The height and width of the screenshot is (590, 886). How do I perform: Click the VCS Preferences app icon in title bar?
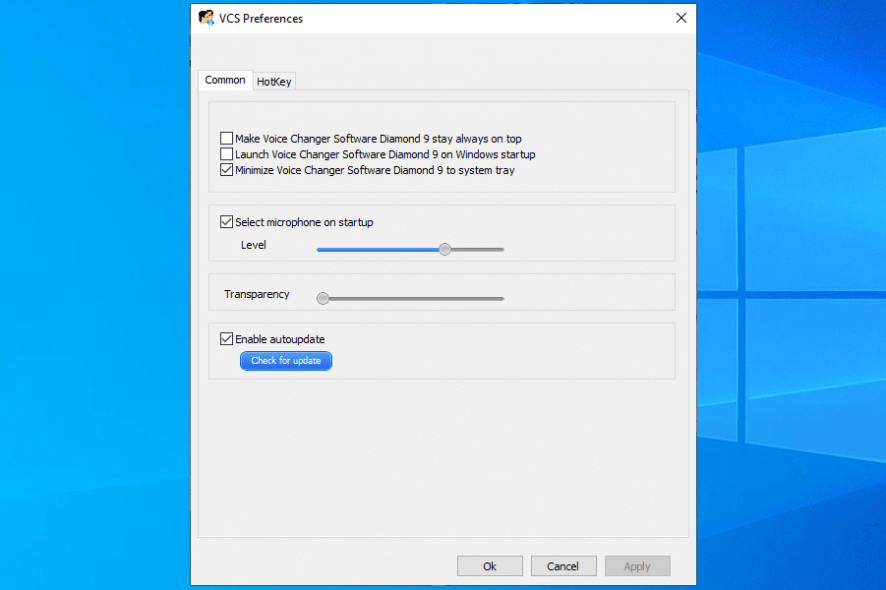coord(206,18)
